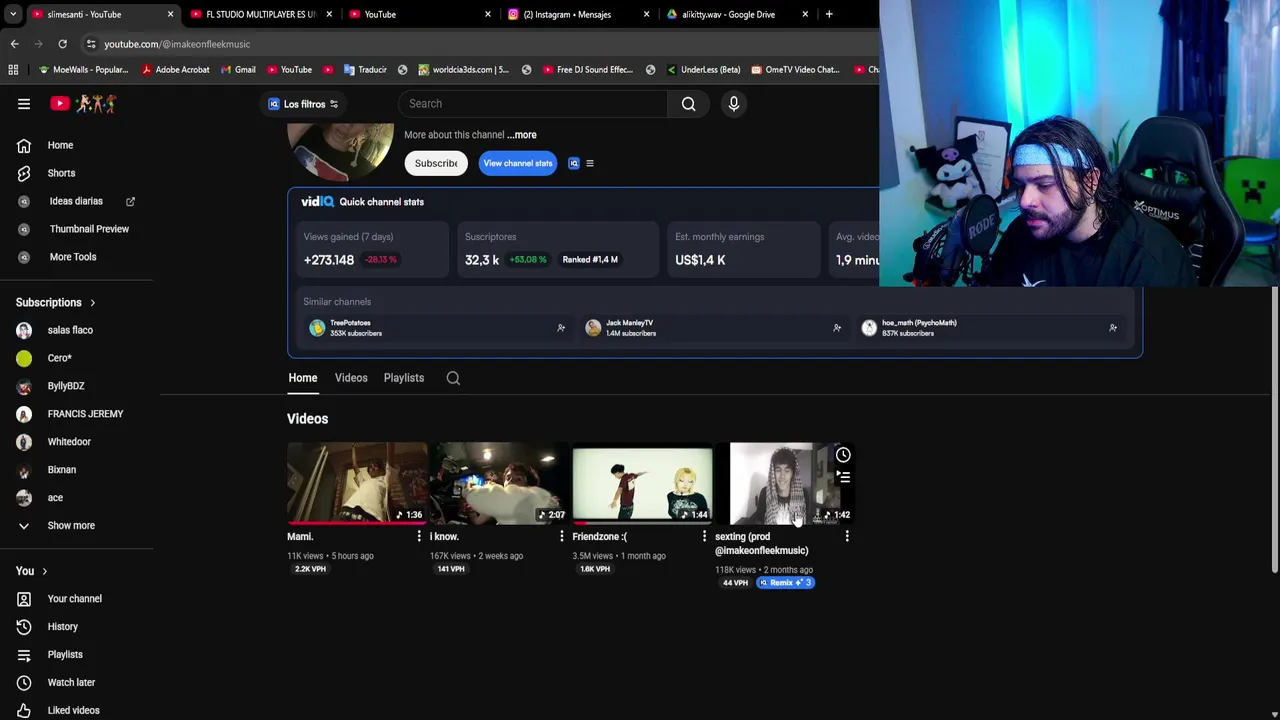Expand Show more subscriptions
This screenshot has width=1280, height=720.
pos(71,525)
